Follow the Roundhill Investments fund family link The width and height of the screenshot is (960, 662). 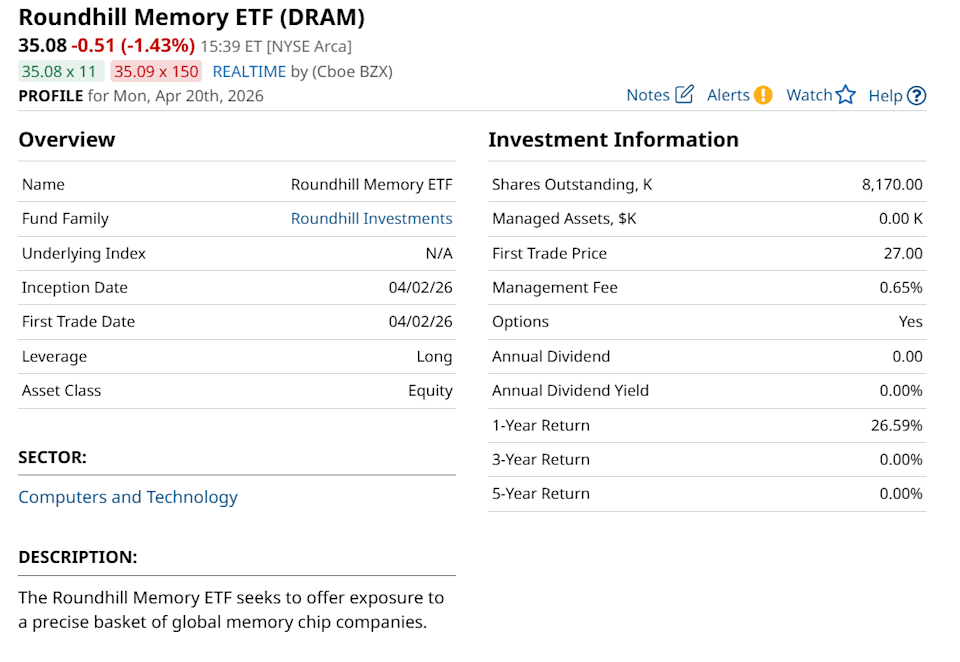[x=371, y=218]
